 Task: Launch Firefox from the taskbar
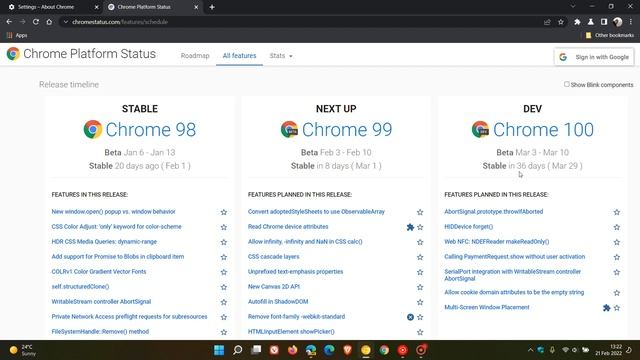coord(292,350)
